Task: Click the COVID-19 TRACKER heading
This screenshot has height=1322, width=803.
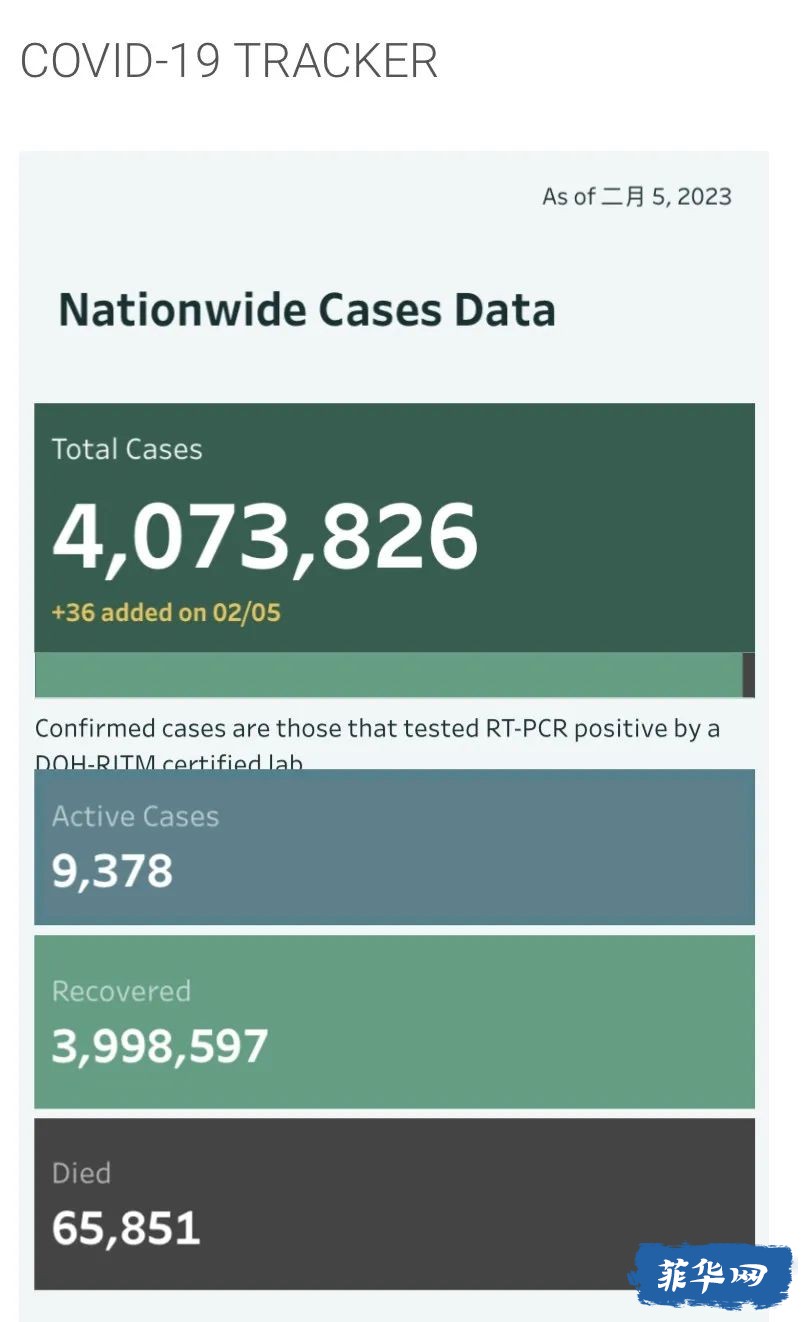Action: click(229, 62)
